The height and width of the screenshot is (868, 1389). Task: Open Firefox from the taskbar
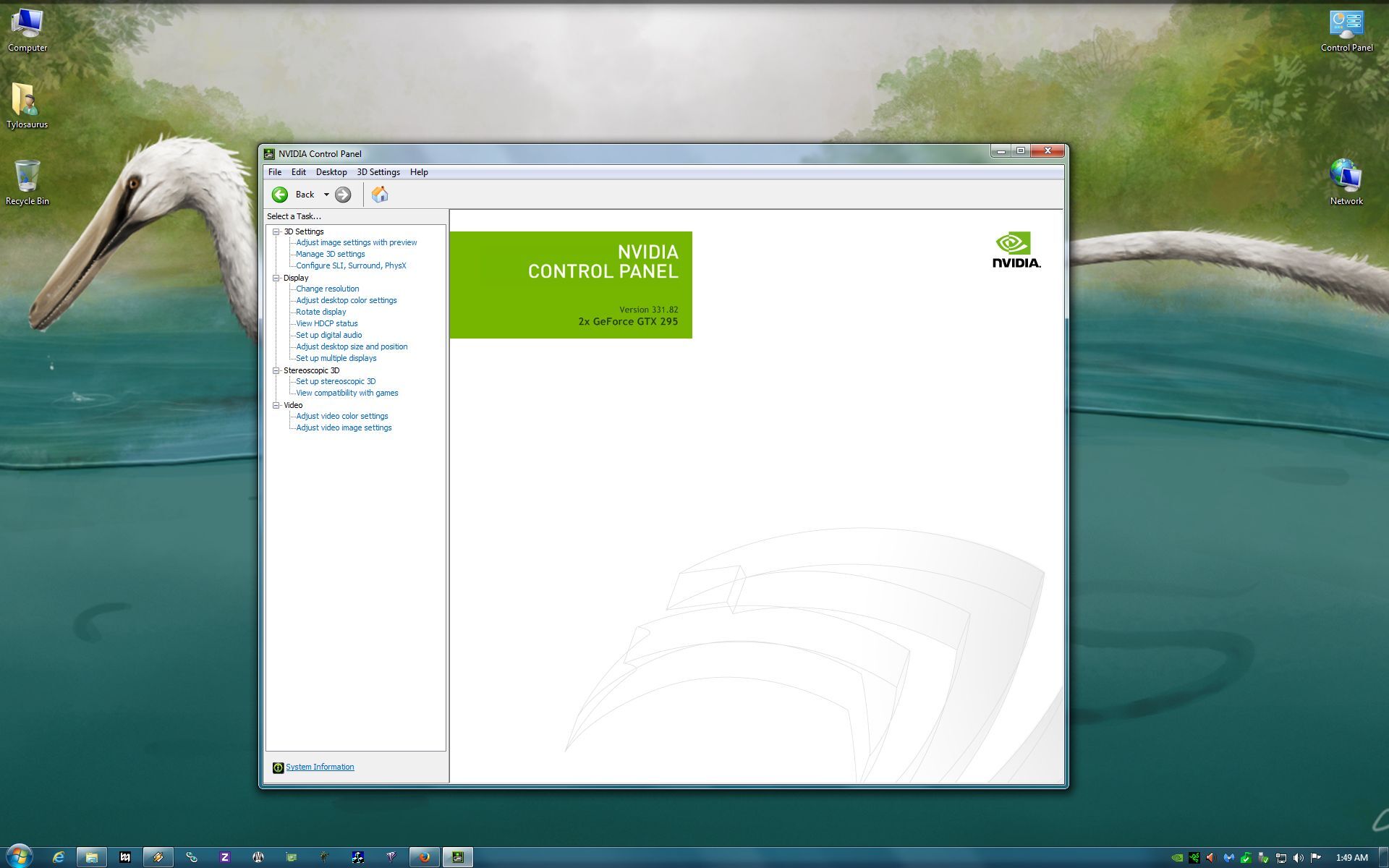425,857
